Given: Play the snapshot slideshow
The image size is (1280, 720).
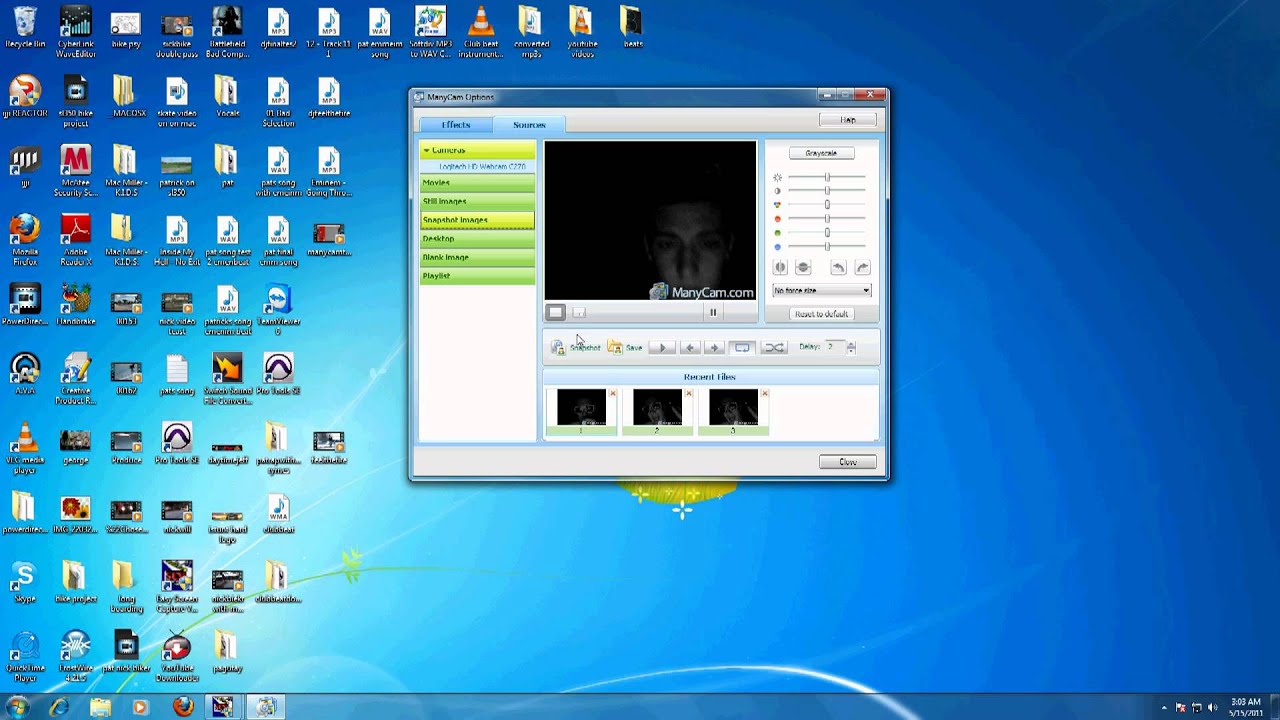Looking at the screenshot, I should tap(662, 348).
